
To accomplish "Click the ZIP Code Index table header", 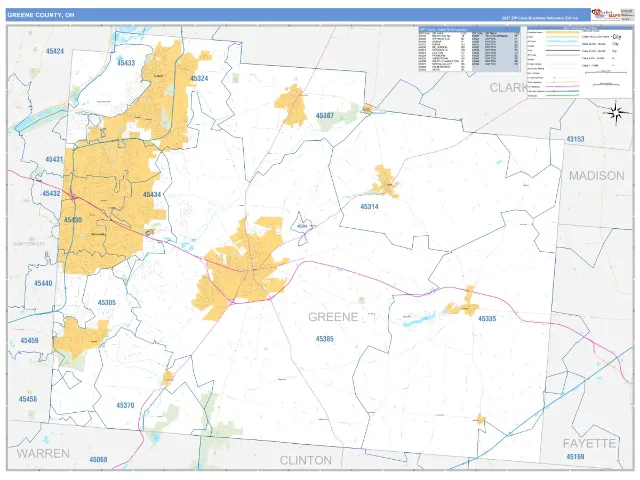I will [x=469, y=30].
